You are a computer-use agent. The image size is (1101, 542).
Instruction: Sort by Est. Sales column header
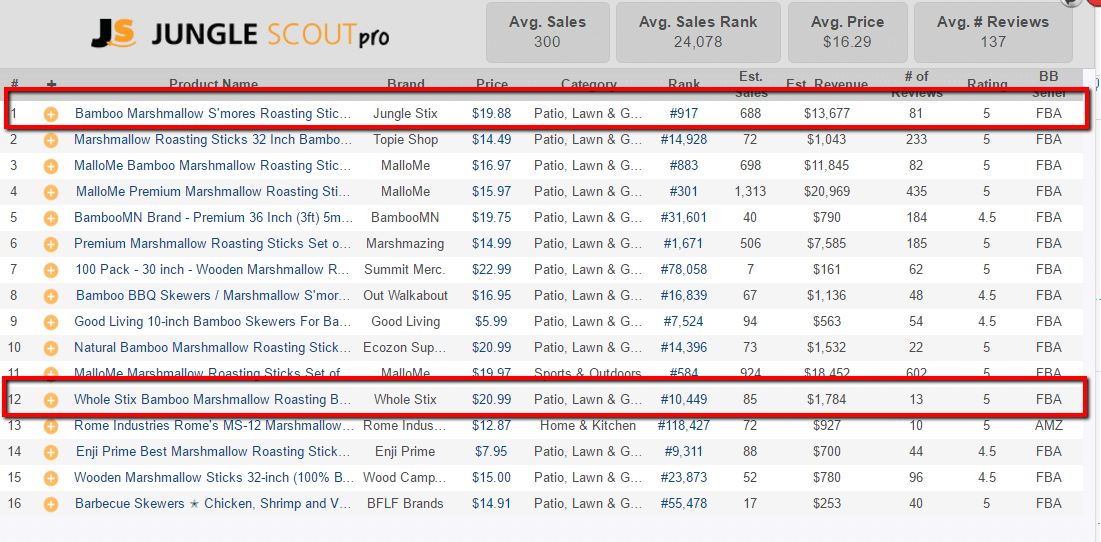point(751,84)
